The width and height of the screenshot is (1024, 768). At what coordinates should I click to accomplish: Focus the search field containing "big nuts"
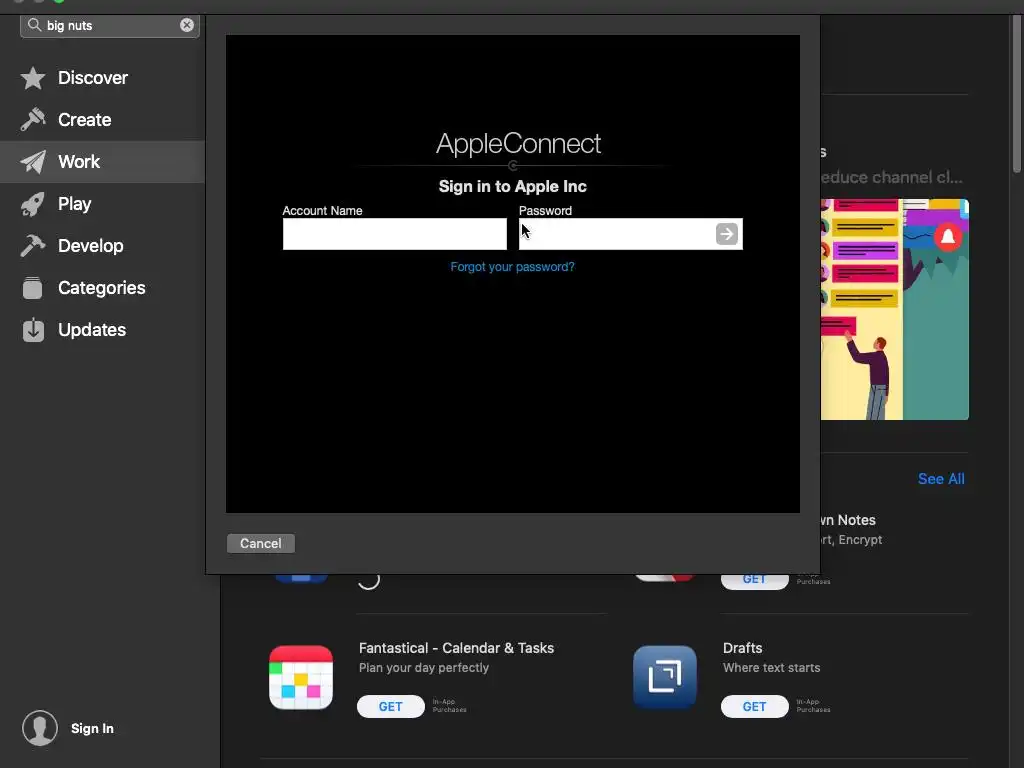pos(110,25)
